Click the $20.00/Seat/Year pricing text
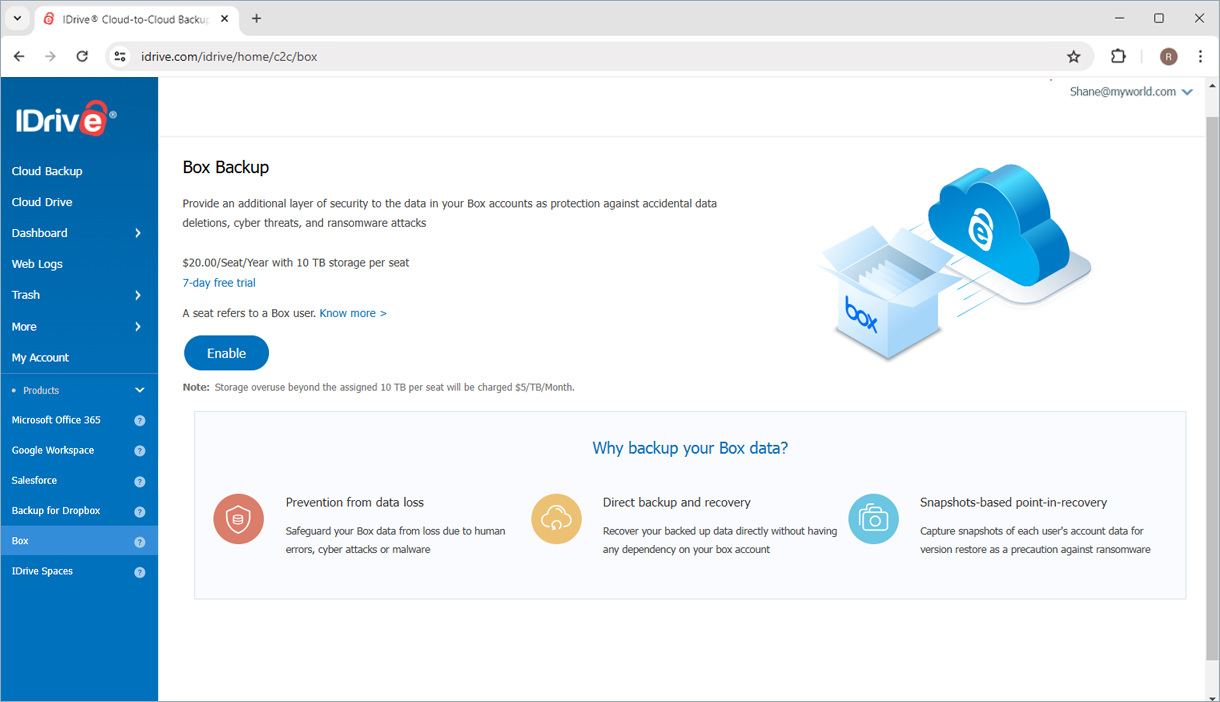Screen dimensions: 1220x702 [296, 263]
